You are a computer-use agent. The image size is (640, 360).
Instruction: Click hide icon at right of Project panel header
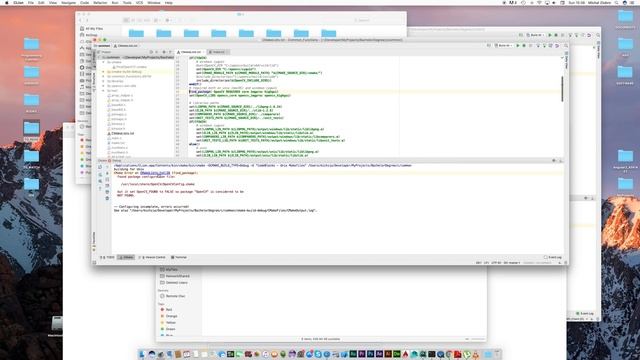(x=169, y=52)
